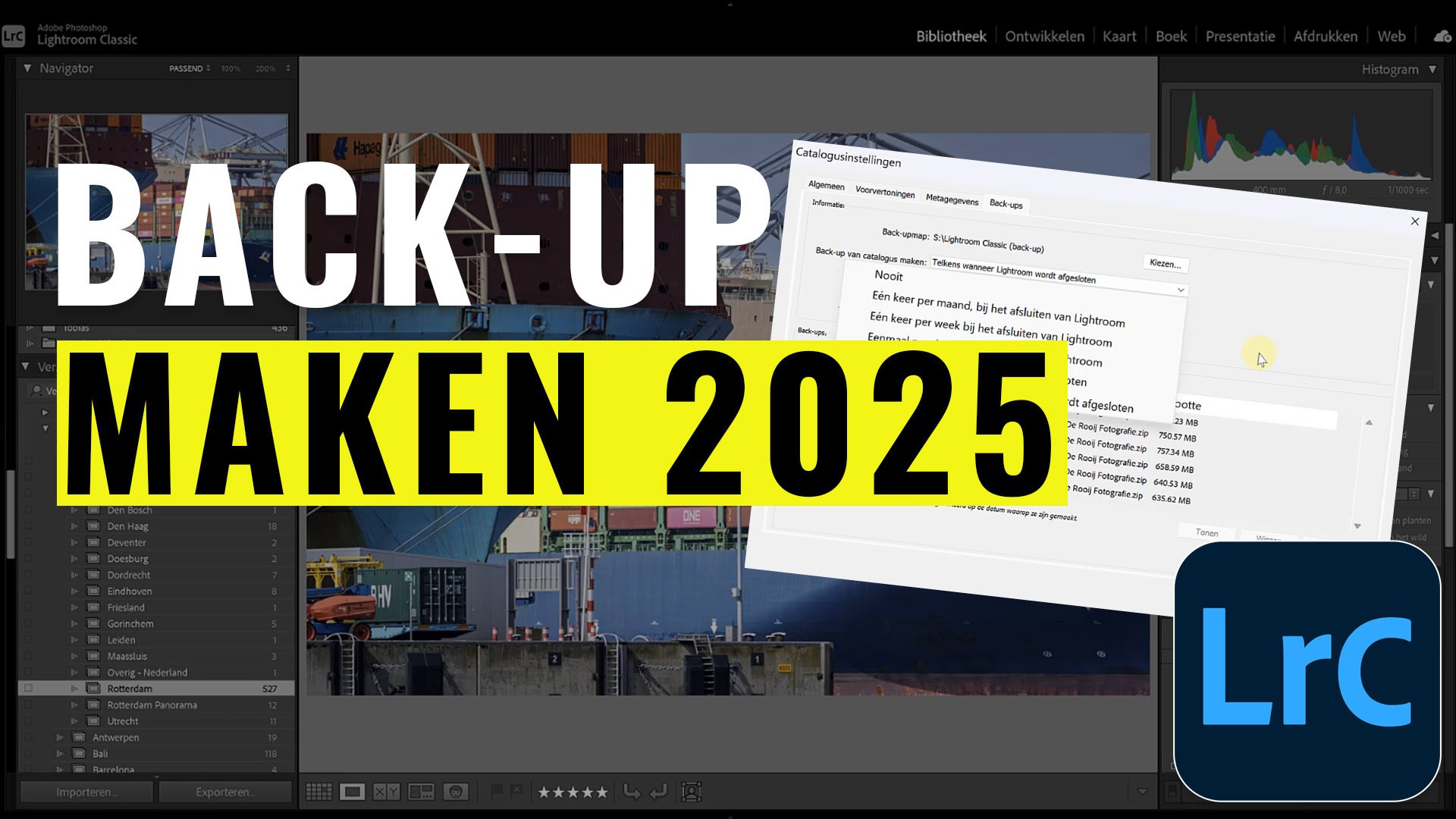Viewport: 1456px width, 819px height.
Task: Switch to the Ontwikkelen module
Action: tap(1044, 36)
